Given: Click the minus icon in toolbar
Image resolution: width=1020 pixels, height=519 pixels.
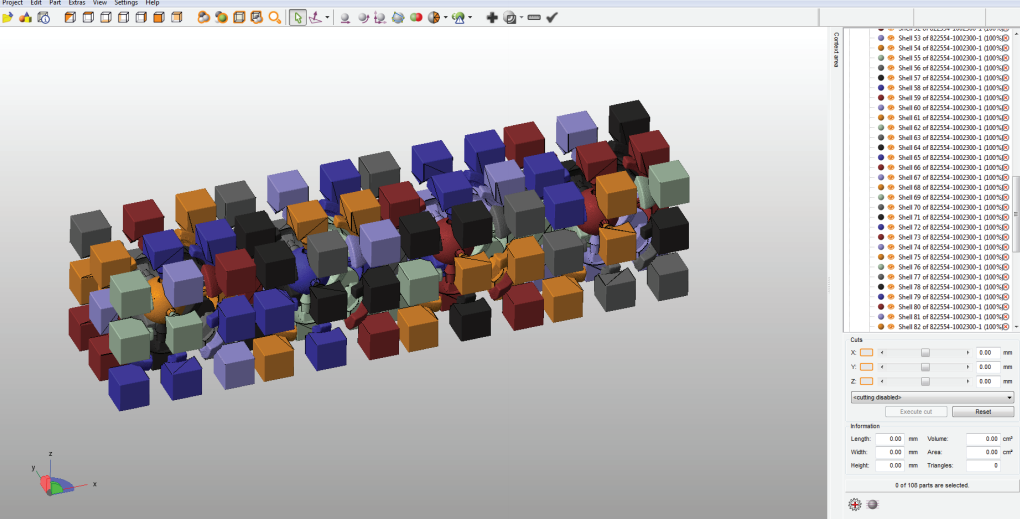Looking at the screenshot, I should 534,17.
